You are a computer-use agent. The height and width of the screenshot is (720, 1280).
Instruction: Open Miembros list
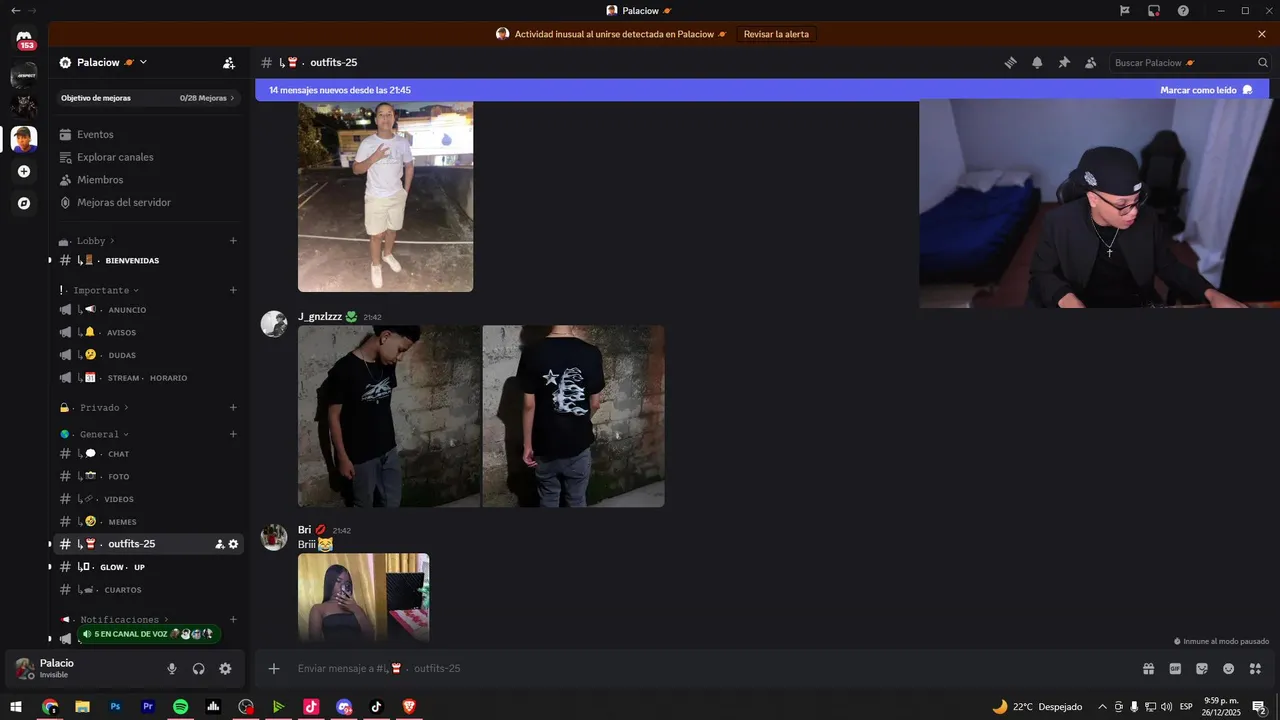(x=148, y=180)
